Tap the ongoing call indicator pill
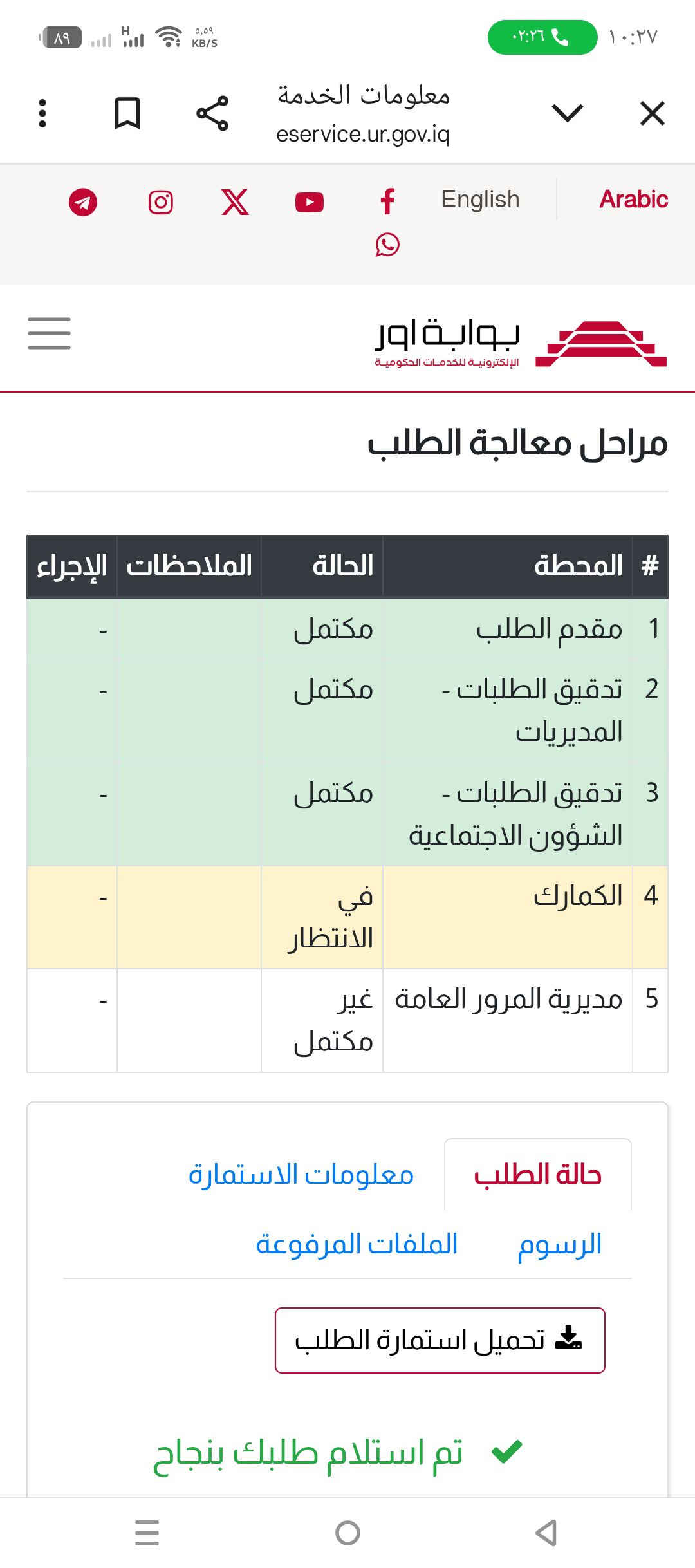Image resolution: width=695 pixels, height=1568 pixels. tap(542, 37)
